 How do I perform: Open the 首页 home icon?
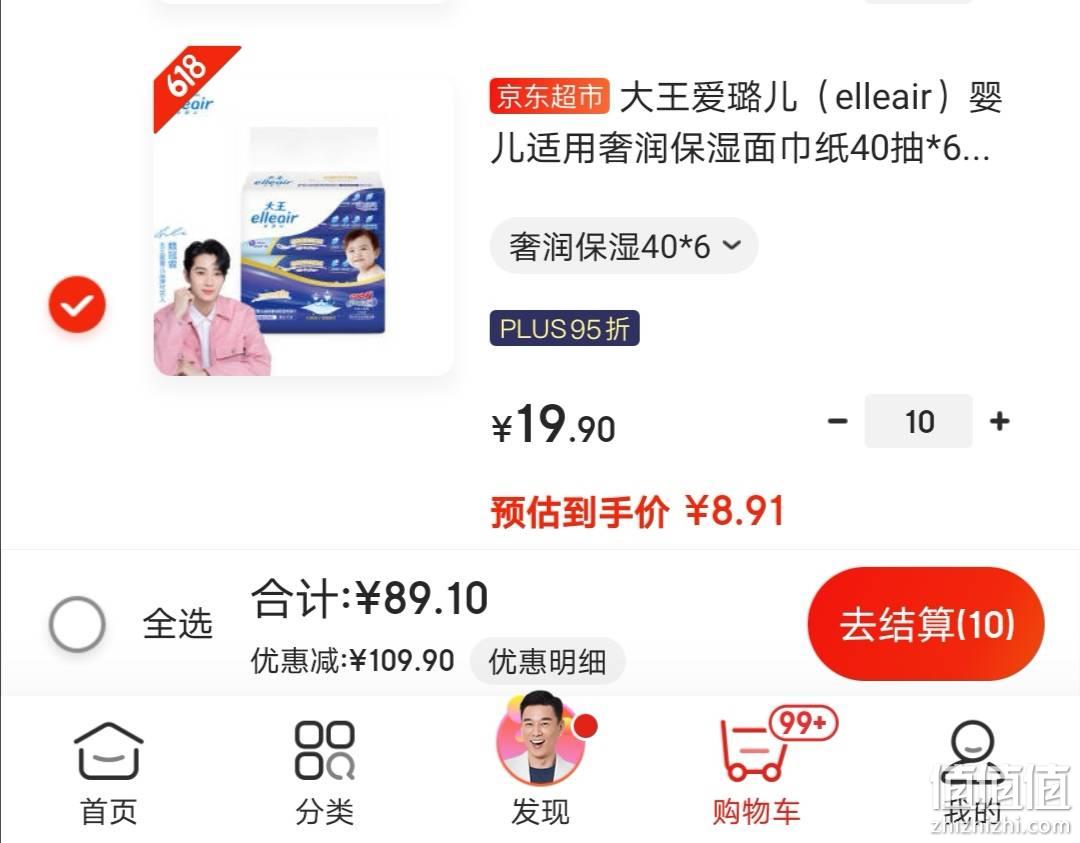(x=109, y=772)
